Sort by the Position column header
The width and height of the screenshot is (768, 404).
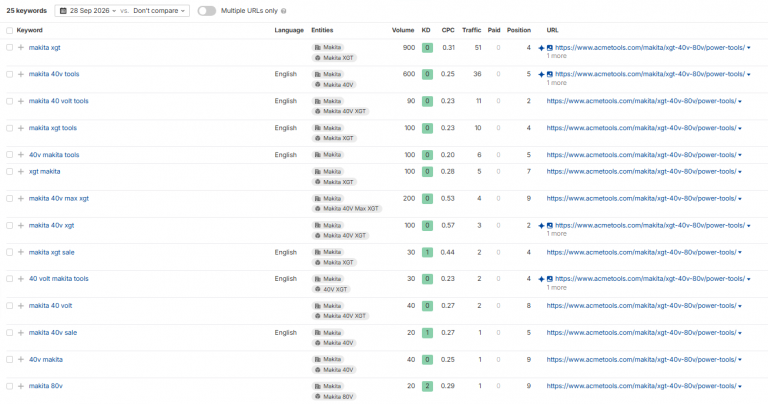[519, 30]
